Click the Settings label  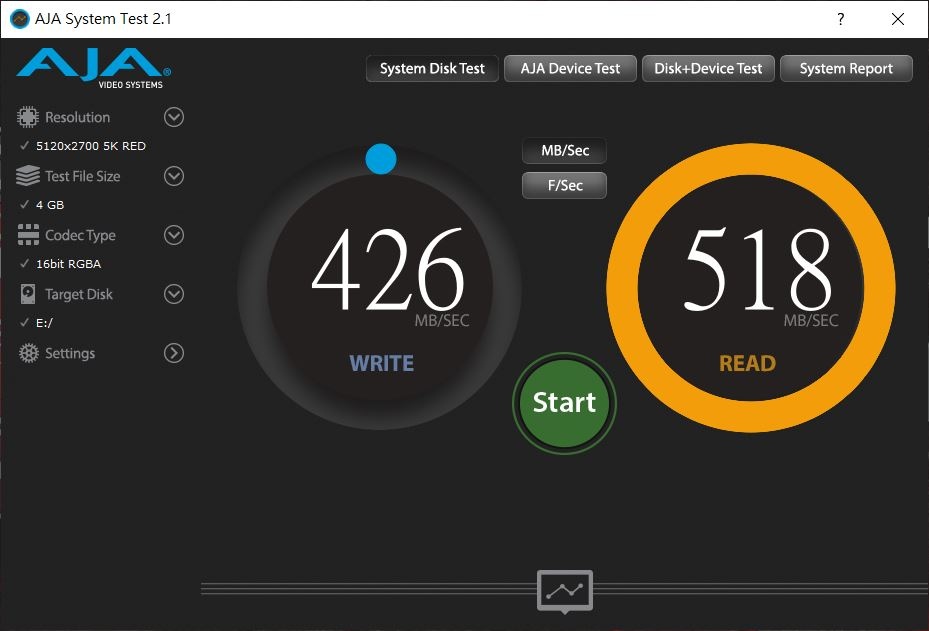point(70,353)
